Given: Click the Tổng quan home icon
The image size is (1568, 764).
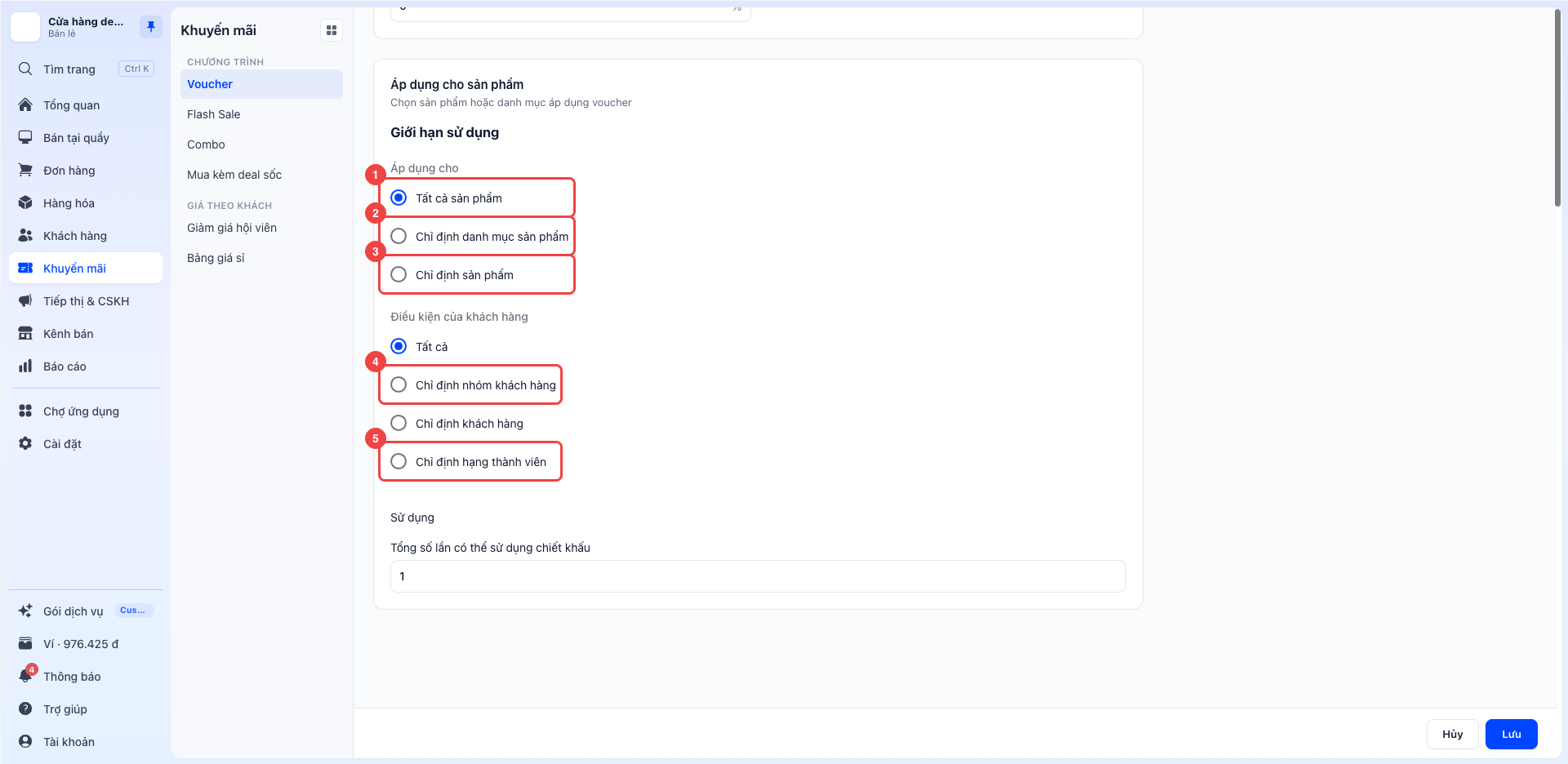Looking at the screenshot, I should click(x=25, y=104).
